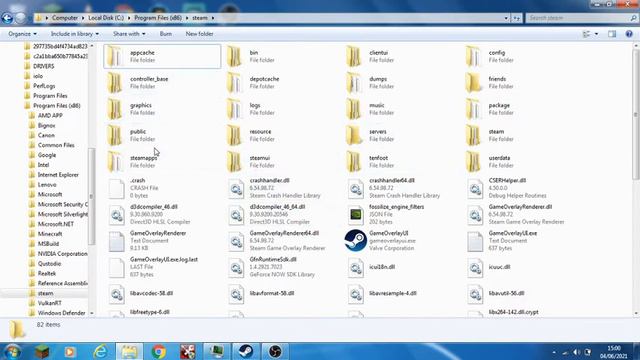
Task: Select the steamui folder name
Action: [260, 158]
